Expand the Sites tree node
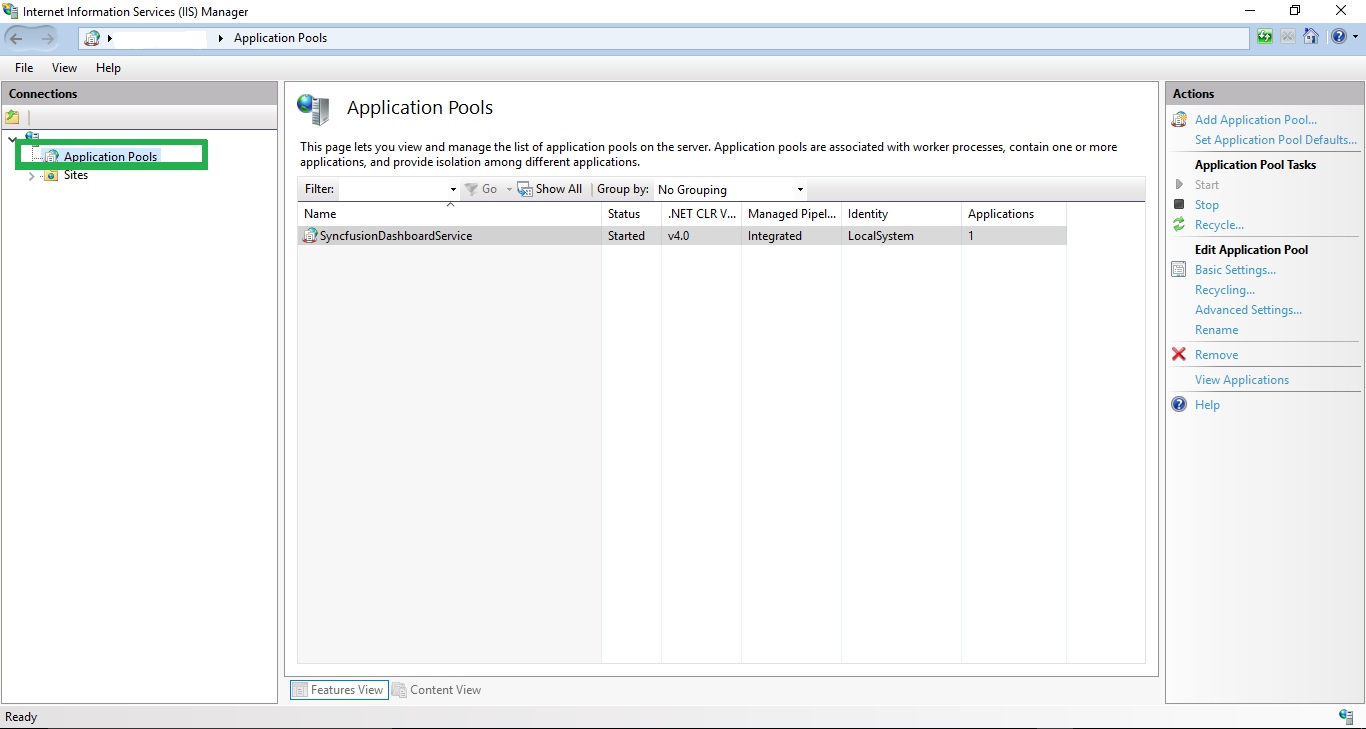 (32, 176)
